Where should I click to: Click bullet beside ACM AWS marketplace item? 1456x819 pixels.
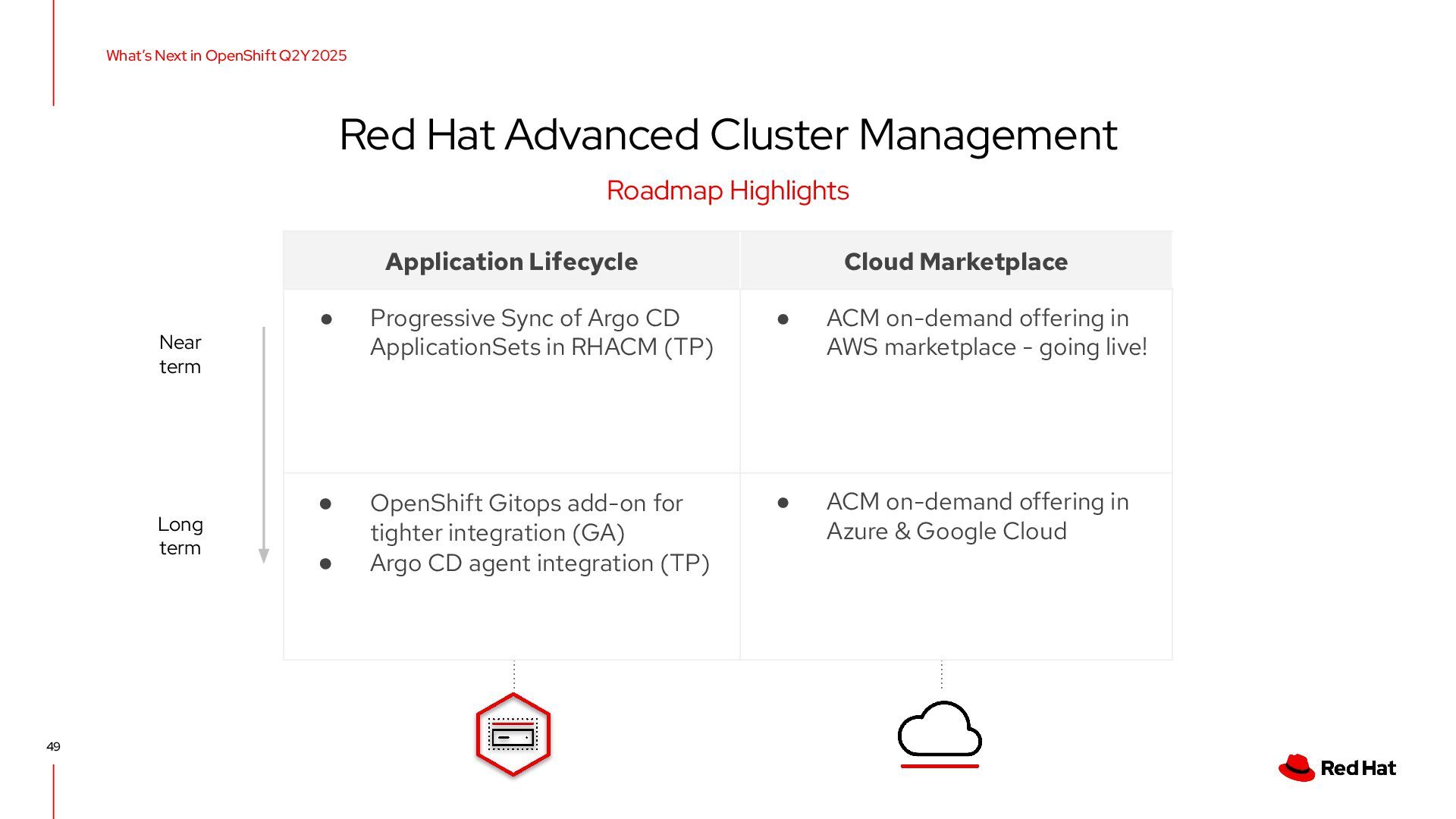coord(783,319)
